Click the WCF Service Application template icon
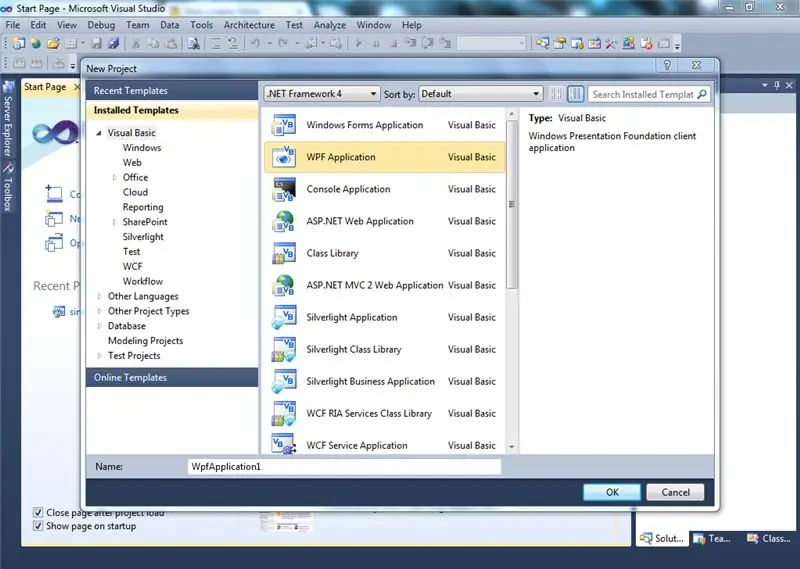Viewport: 800px width, 569px height. pos(284,444)
